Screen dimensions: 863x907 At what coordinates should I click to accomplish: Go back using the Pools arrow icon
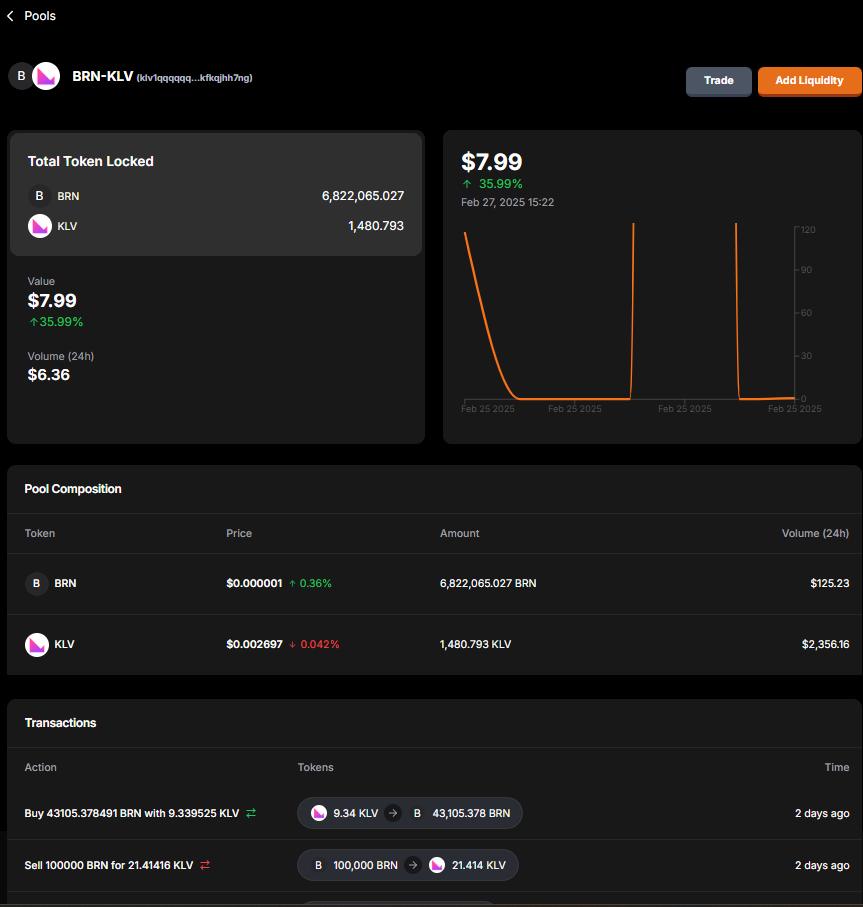10,16
